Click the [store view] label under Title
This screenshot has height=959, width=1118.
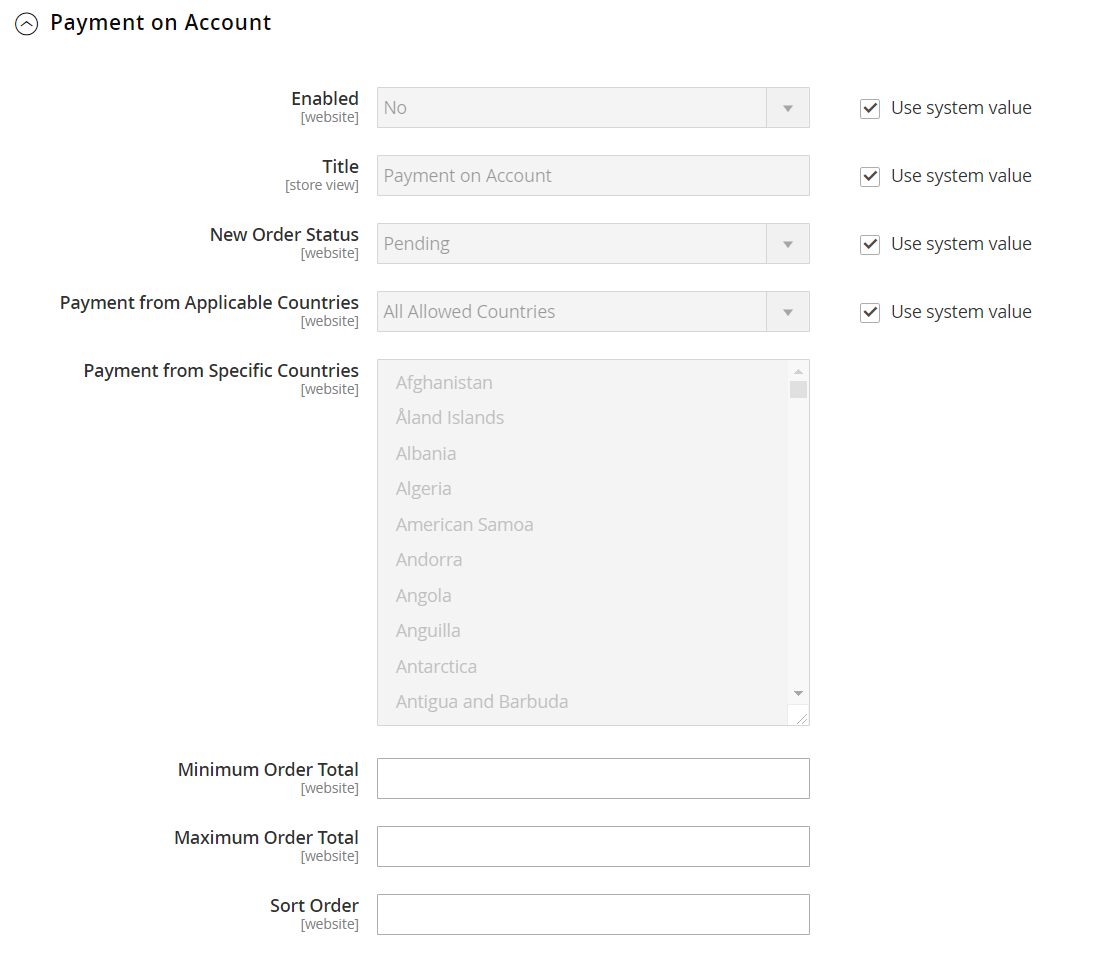(322, 184)
